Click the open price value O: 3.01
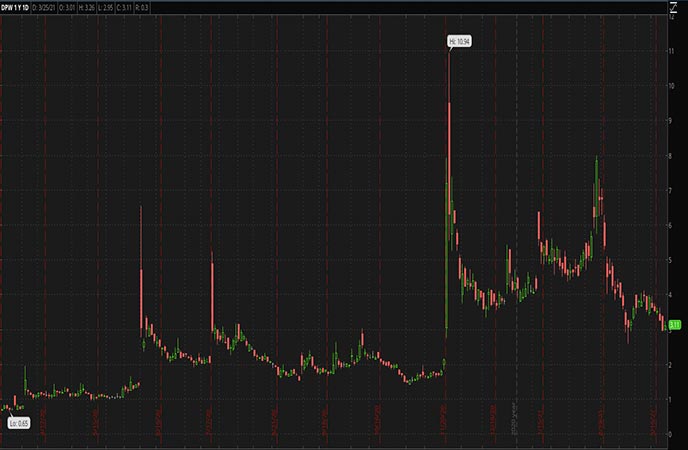This screenshot has height=450, width=688. coord(67,8)
